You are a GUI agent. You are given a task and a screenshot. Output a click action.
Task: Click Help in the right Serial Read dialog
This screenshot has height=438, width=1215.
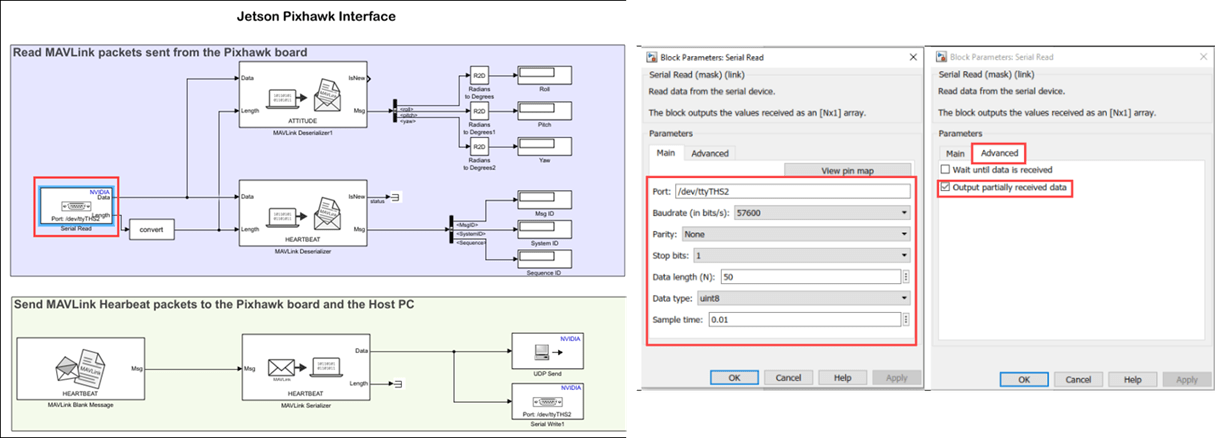coord(1132,380)
